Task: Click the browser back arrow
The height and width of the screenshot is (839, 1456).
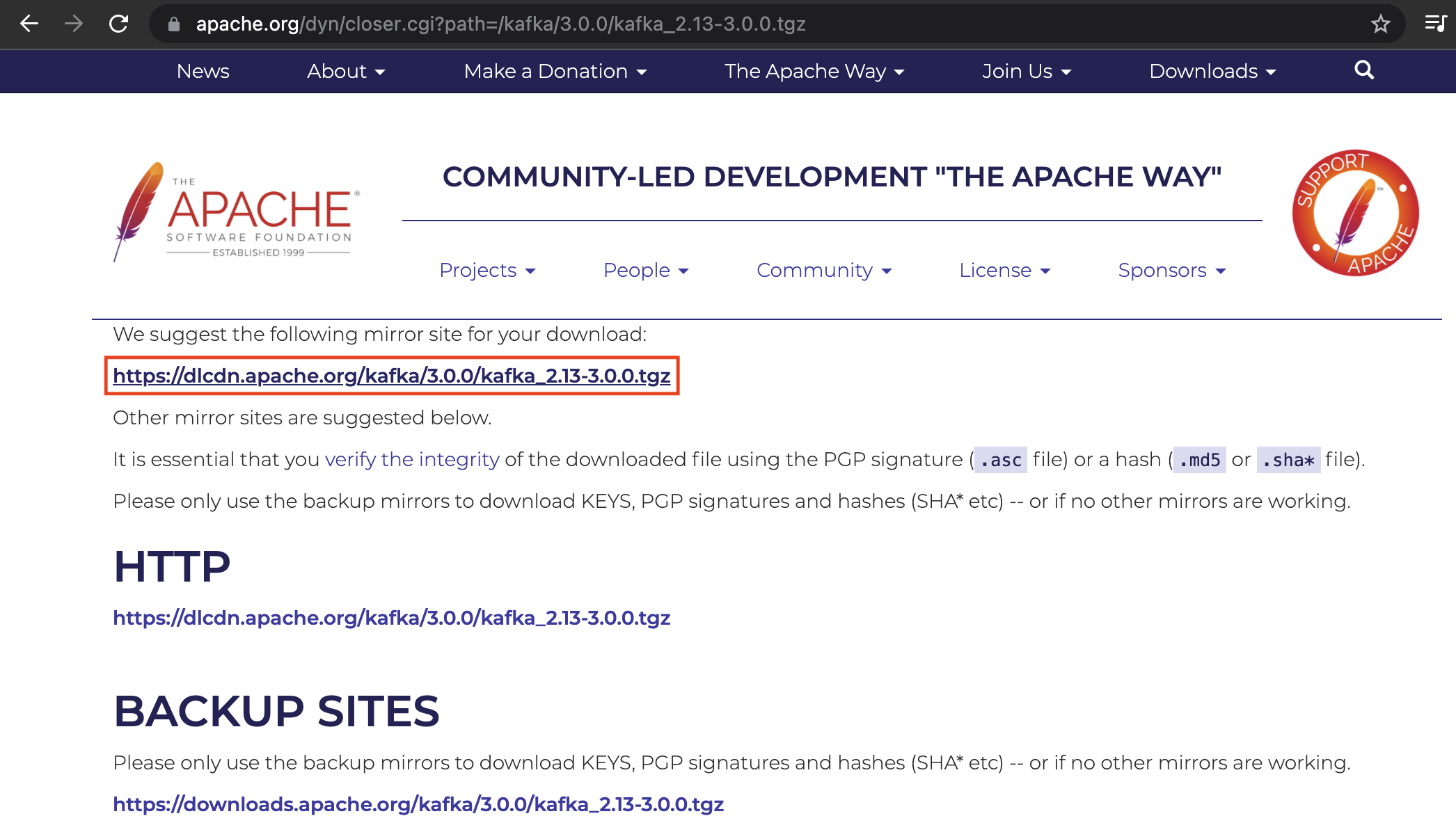Action: (29, 24)
